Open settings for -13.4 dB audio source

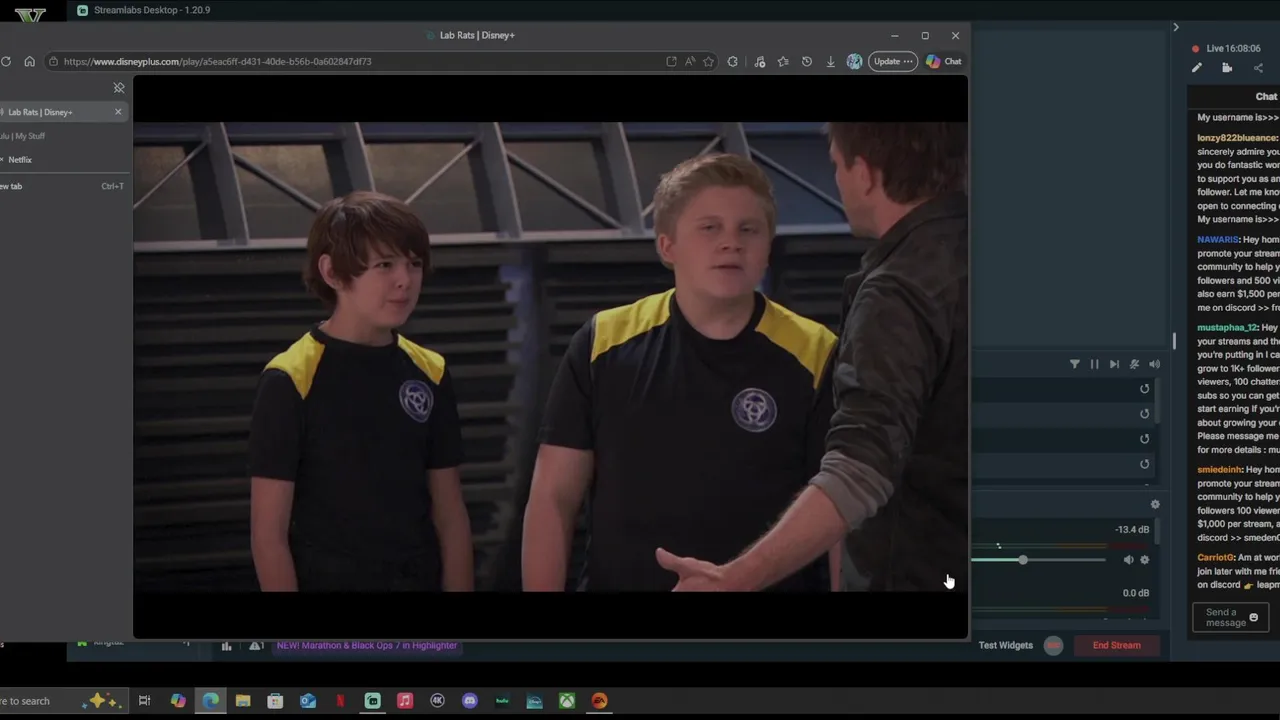[1145, 560]
